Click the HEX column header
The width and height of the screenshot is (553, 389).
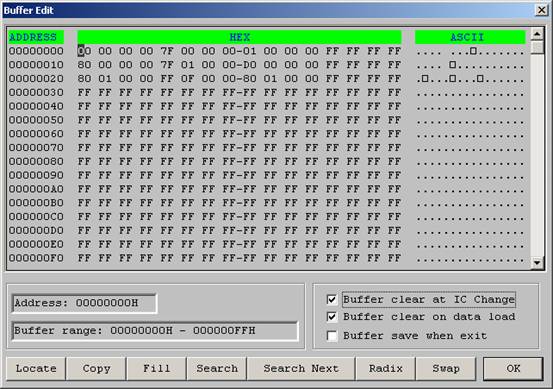click(239, 37)
